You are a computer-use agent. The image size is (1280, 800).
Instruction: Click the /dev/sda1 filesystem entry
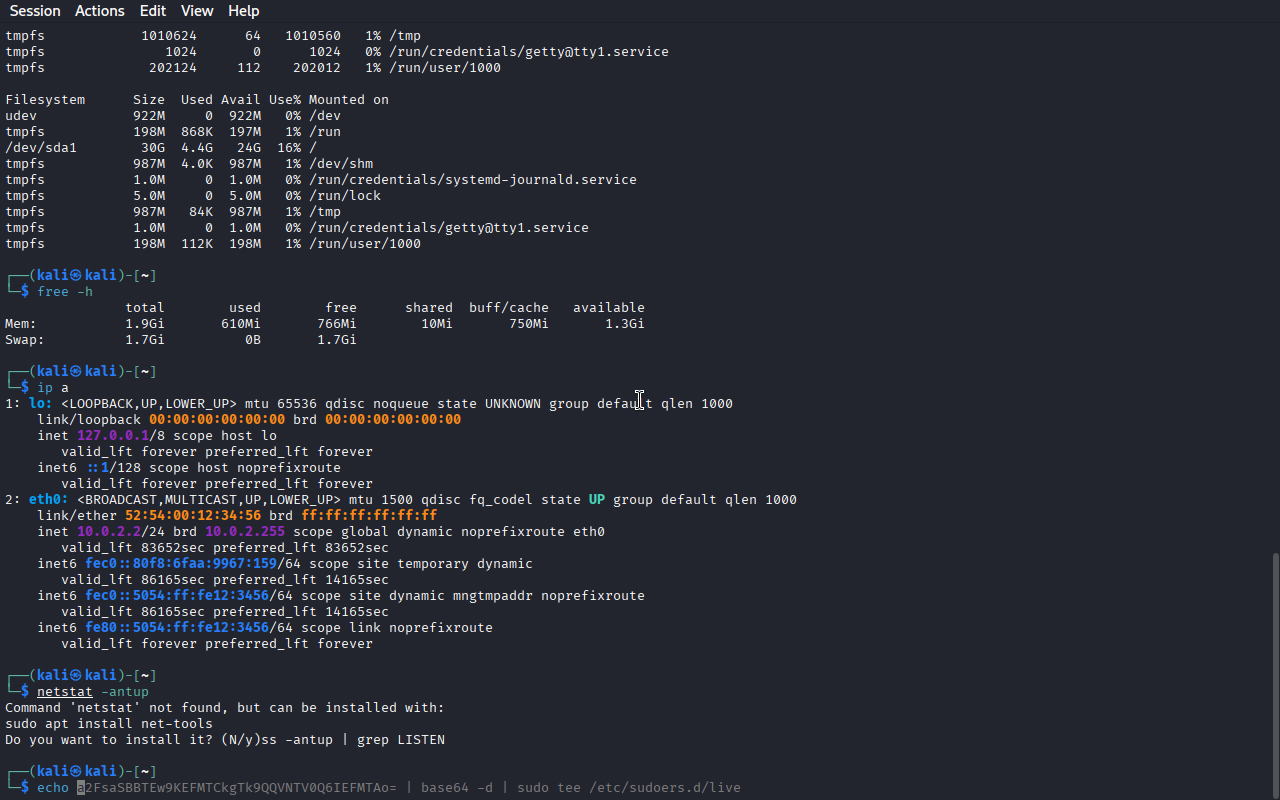pos(41,147)
